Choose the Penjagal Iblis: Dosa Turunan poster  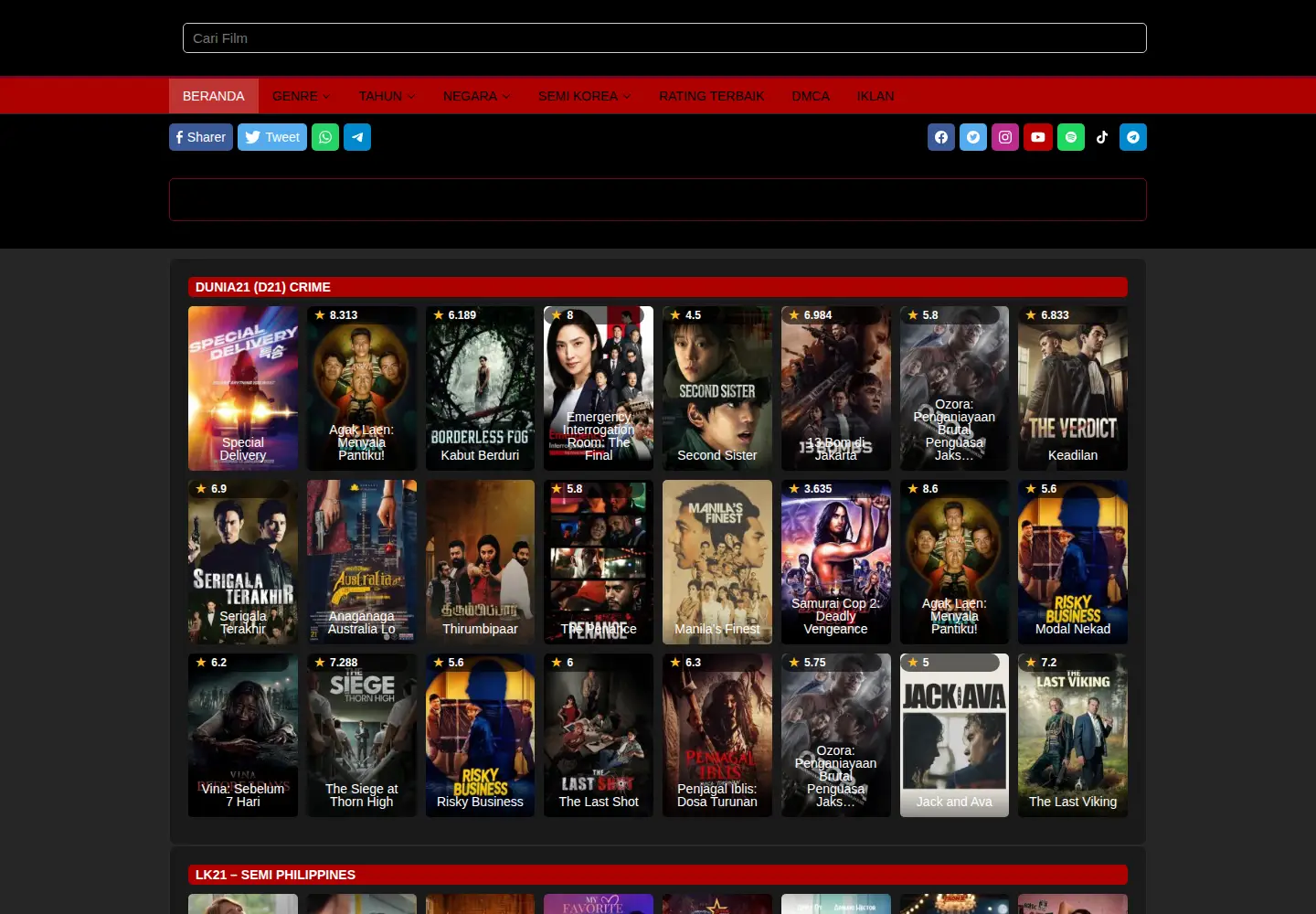pyautogui.click(x=717, y=735)
